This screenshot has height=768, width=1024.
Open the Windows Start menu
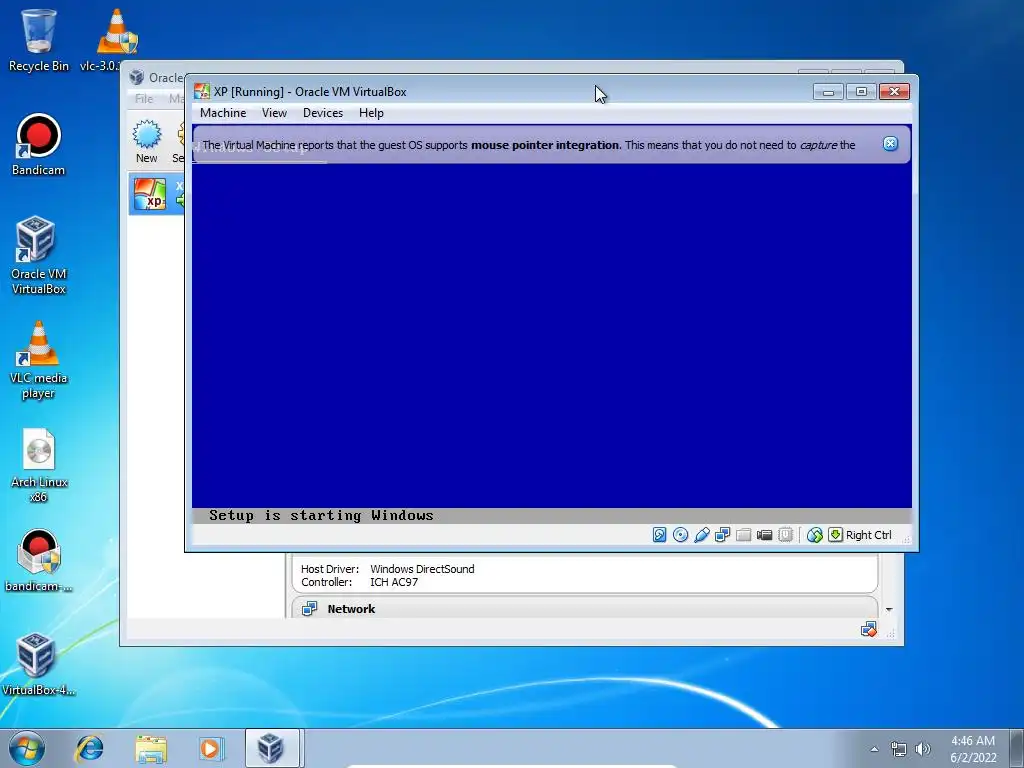click(x=26, y=748)
